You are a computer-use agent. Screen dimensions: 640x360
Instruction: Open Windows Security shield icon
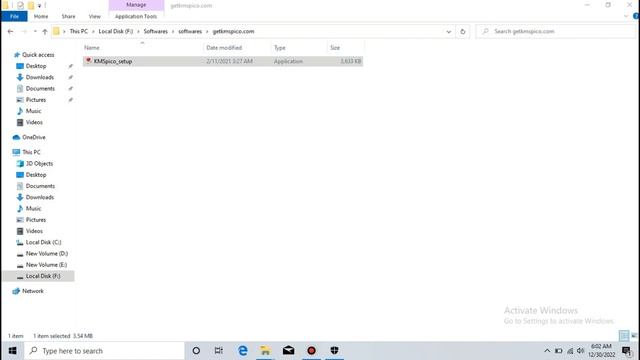point(334,351)
